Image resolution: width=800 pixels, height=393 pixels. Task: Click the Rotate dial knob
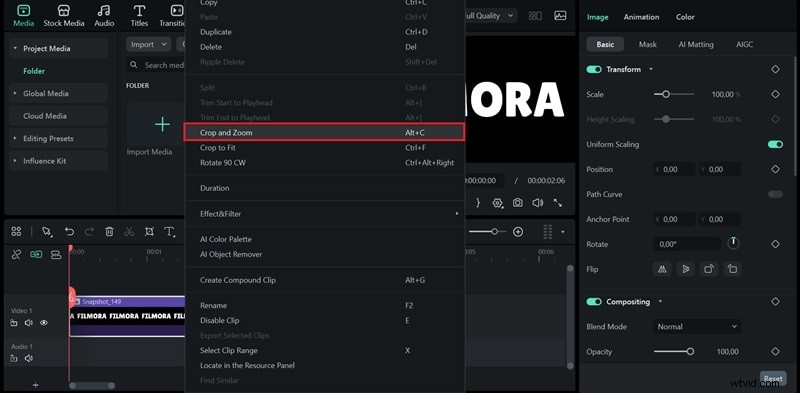733,243
